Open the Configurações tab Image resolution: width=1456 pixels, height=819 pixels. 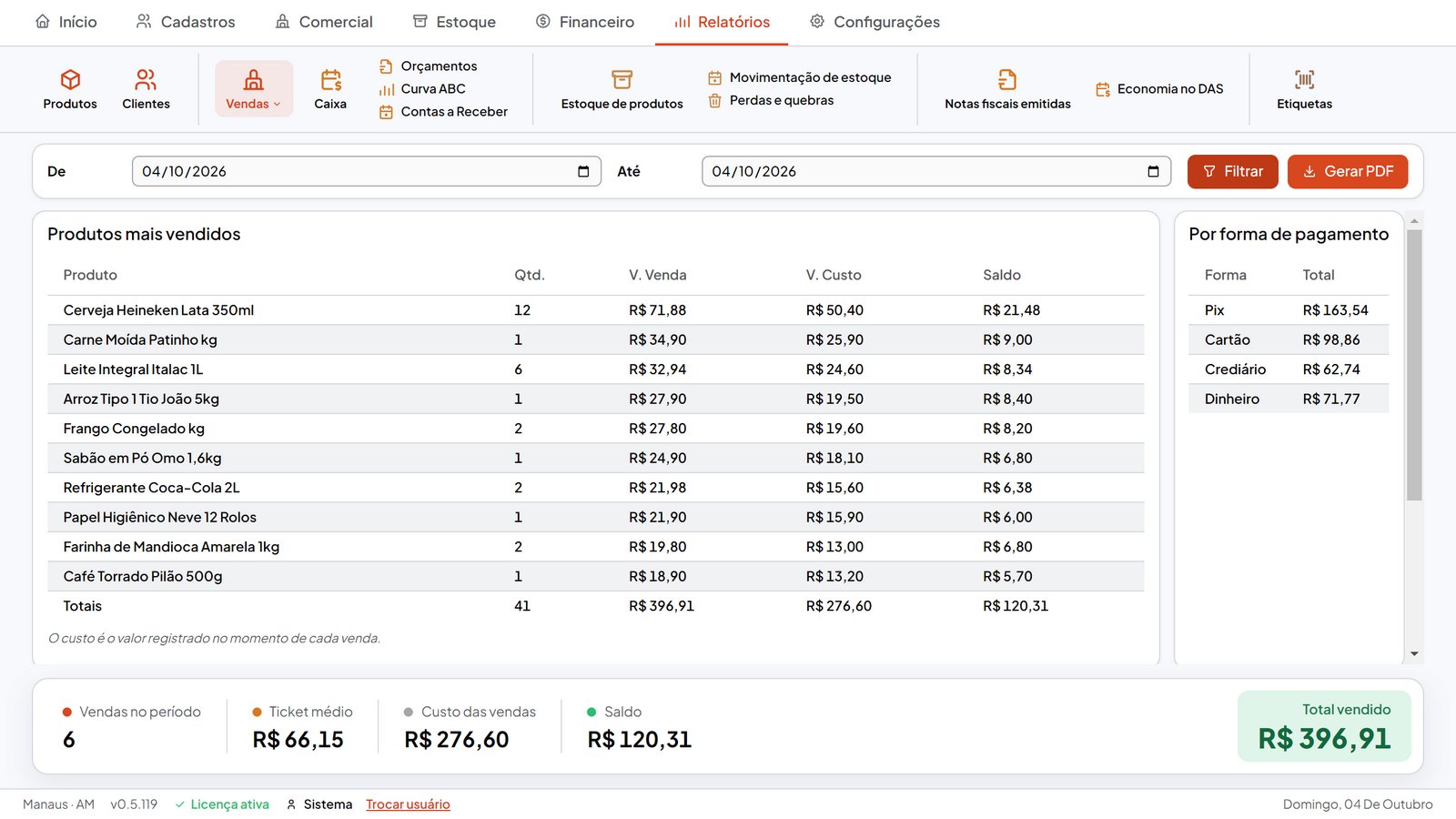tap(875, 22)
